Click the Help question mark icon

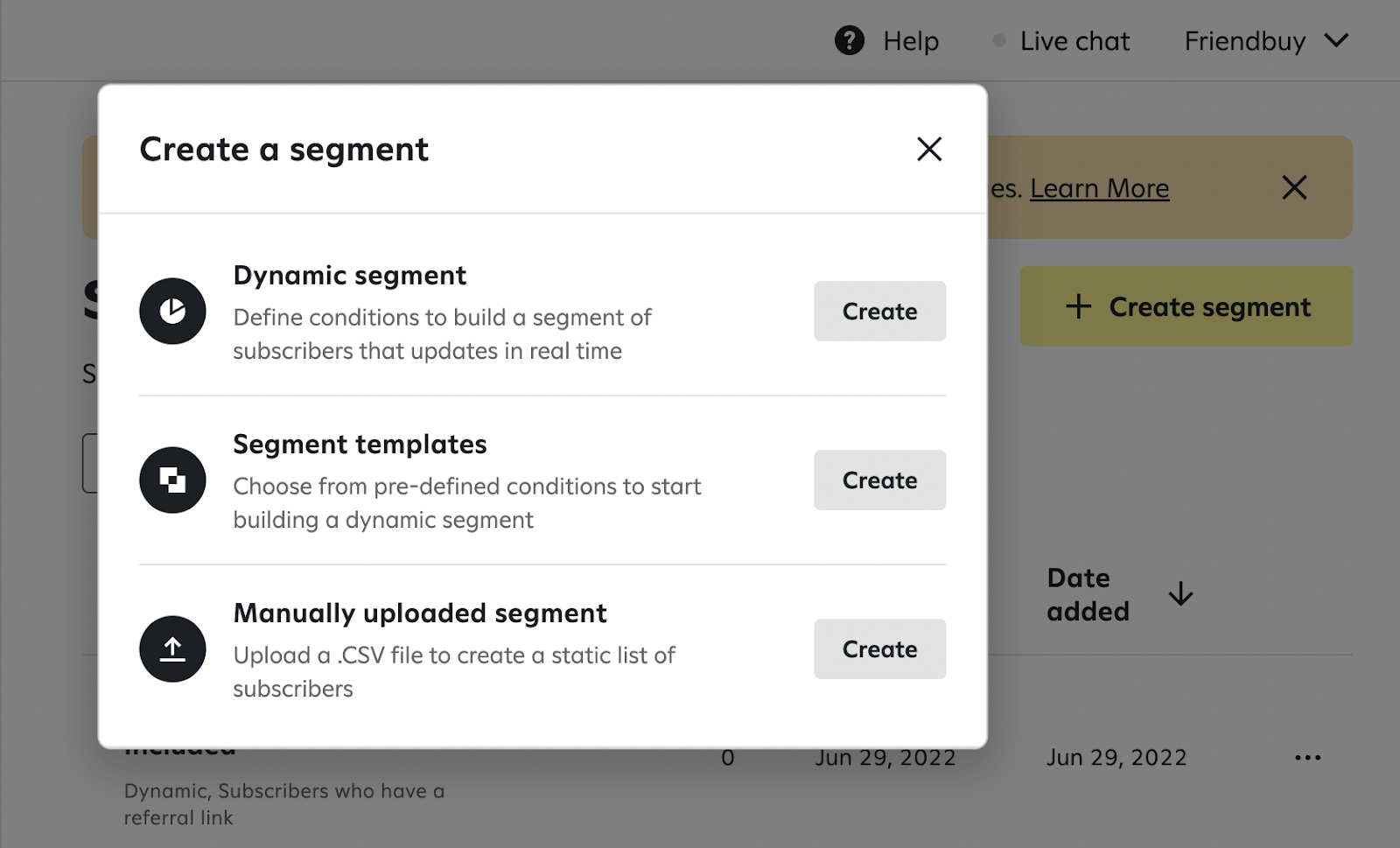click(849, 40)
